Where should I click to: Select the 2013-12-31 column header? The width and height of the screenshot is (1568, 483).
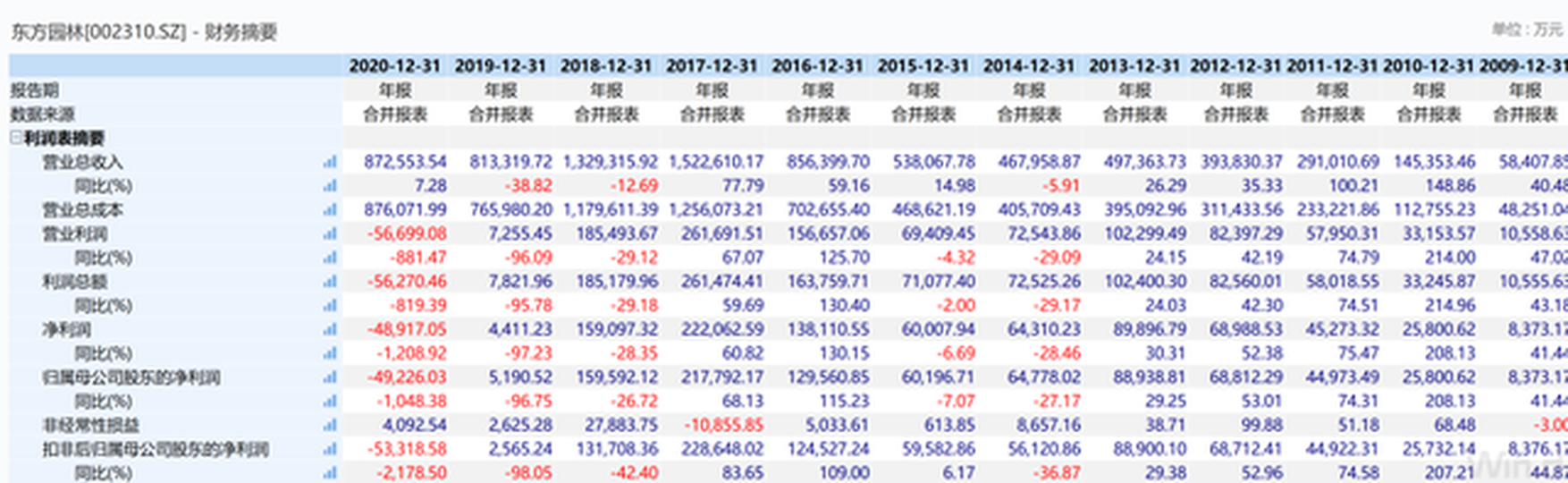tap(1134, 66)
